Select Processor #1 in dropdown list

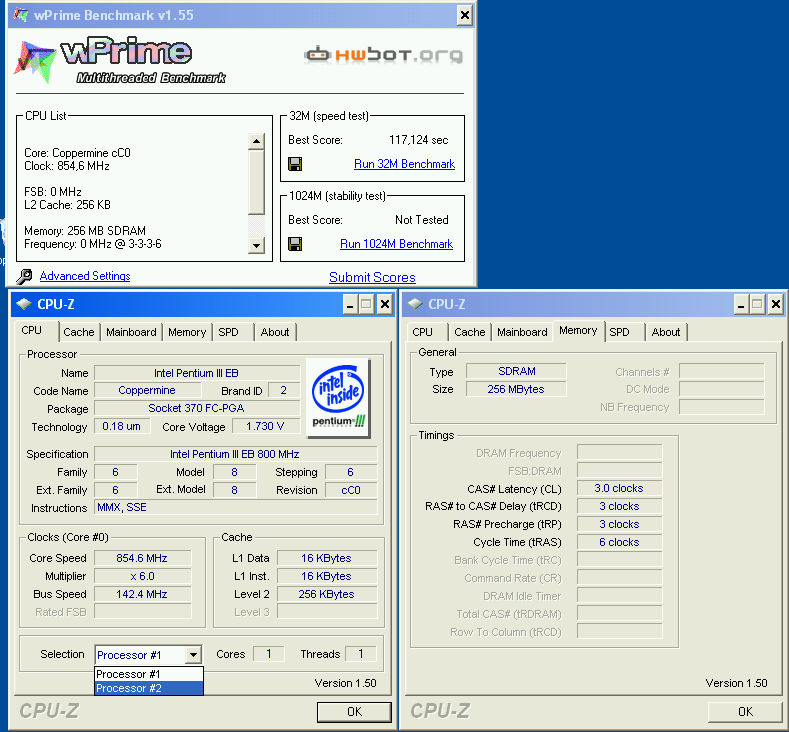(148, 674)
